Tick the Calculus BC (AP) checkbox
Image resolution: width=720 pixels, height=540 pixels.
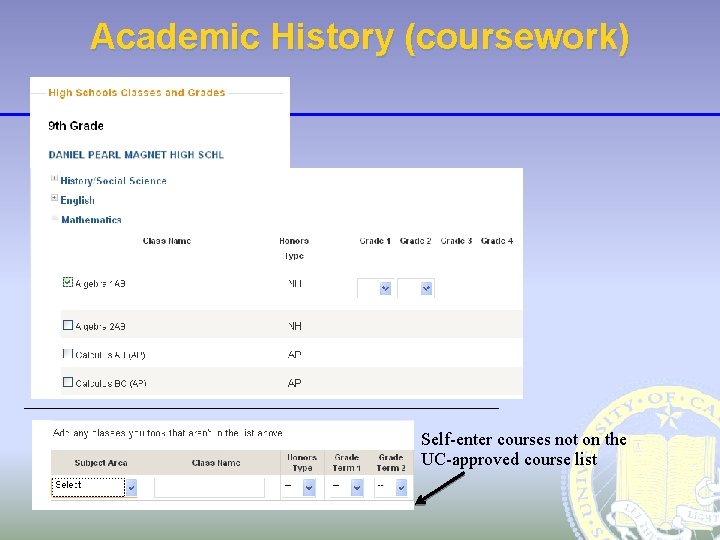[x=68, y=382]
